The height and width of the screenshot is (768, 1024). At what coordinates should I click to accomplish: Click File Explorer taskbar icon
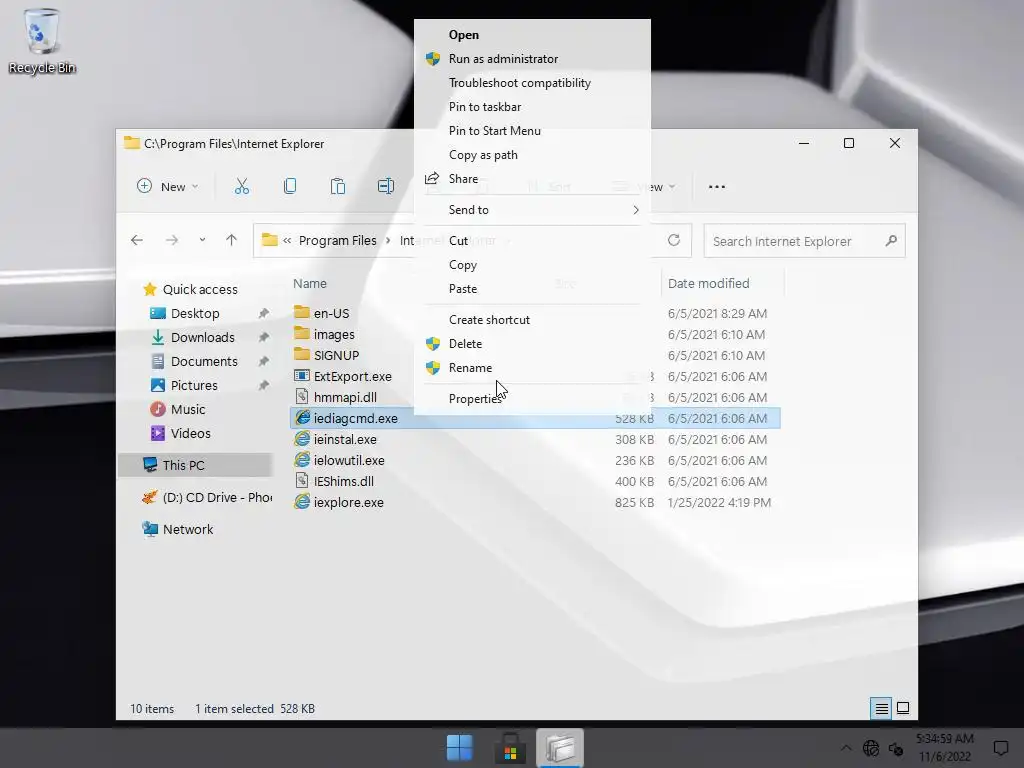[x=560, y=748]
